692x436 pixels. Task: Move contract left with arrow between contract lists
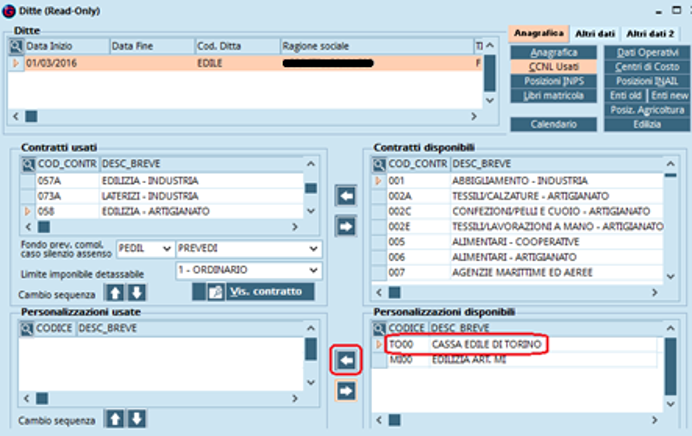point(346,196)
